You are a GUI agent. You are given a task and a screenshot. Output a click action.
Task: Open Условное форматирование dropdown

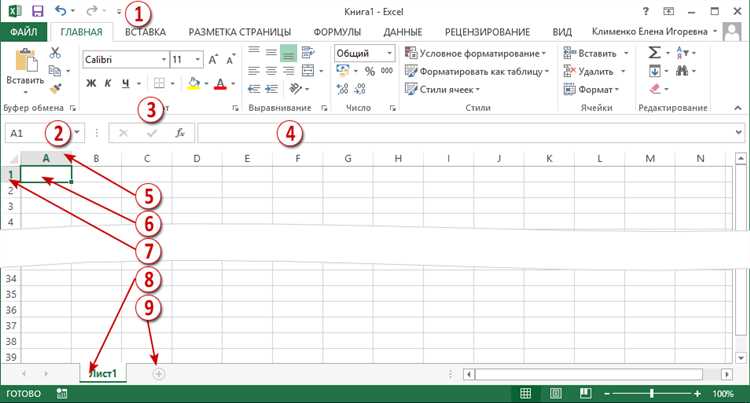click(x=475, y=54)
